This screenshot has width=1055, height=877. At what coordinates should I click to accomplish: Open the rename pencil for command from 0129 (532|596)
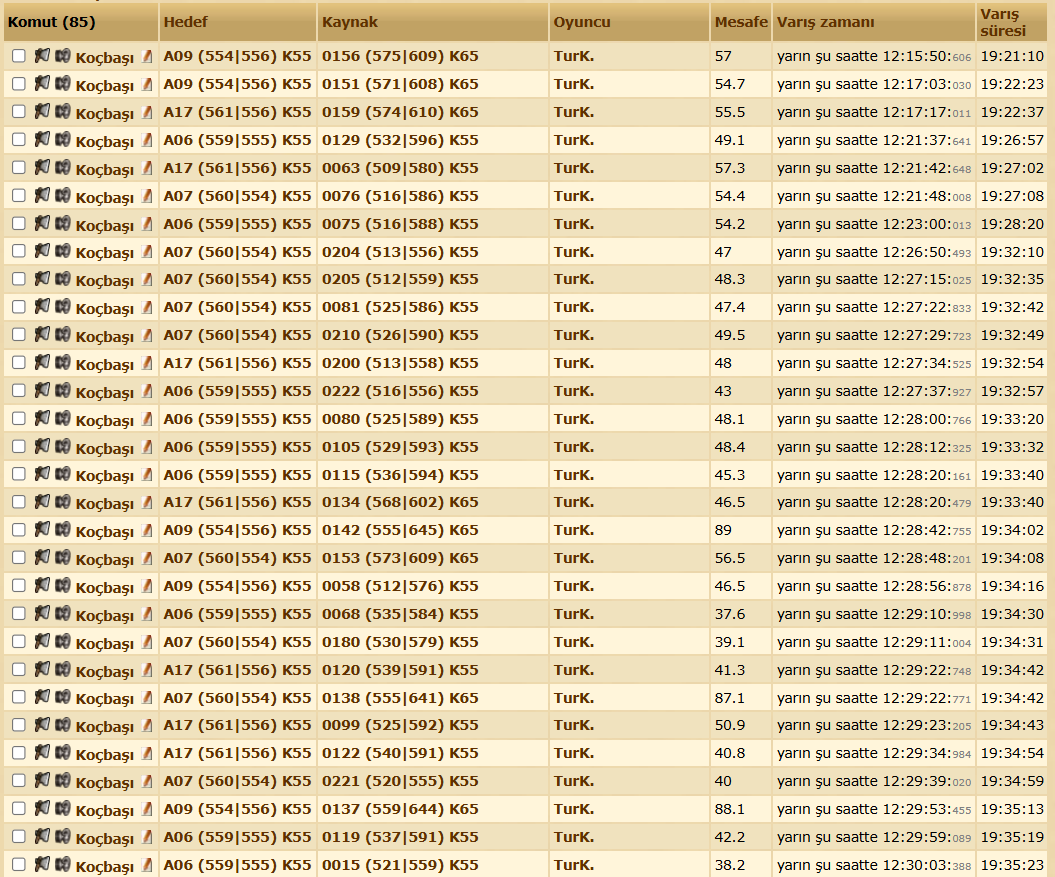(147, 140)
